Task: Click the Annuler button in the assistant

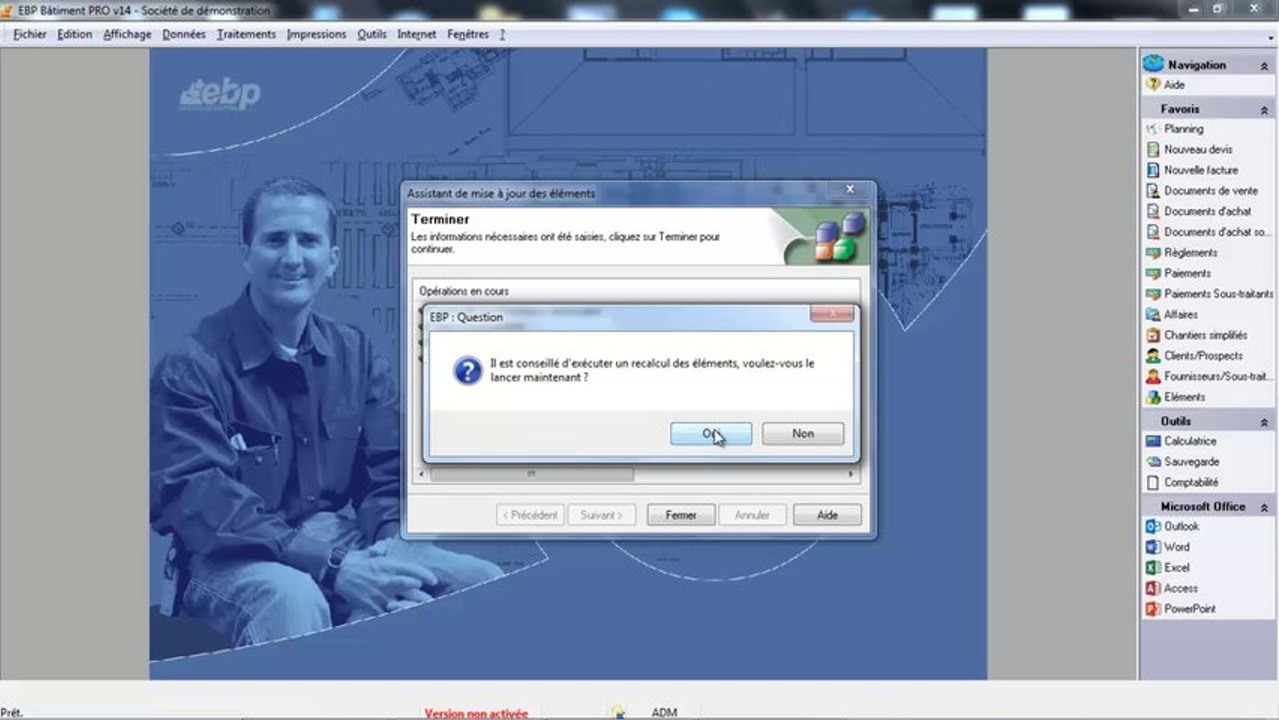Action: (752, 515)
